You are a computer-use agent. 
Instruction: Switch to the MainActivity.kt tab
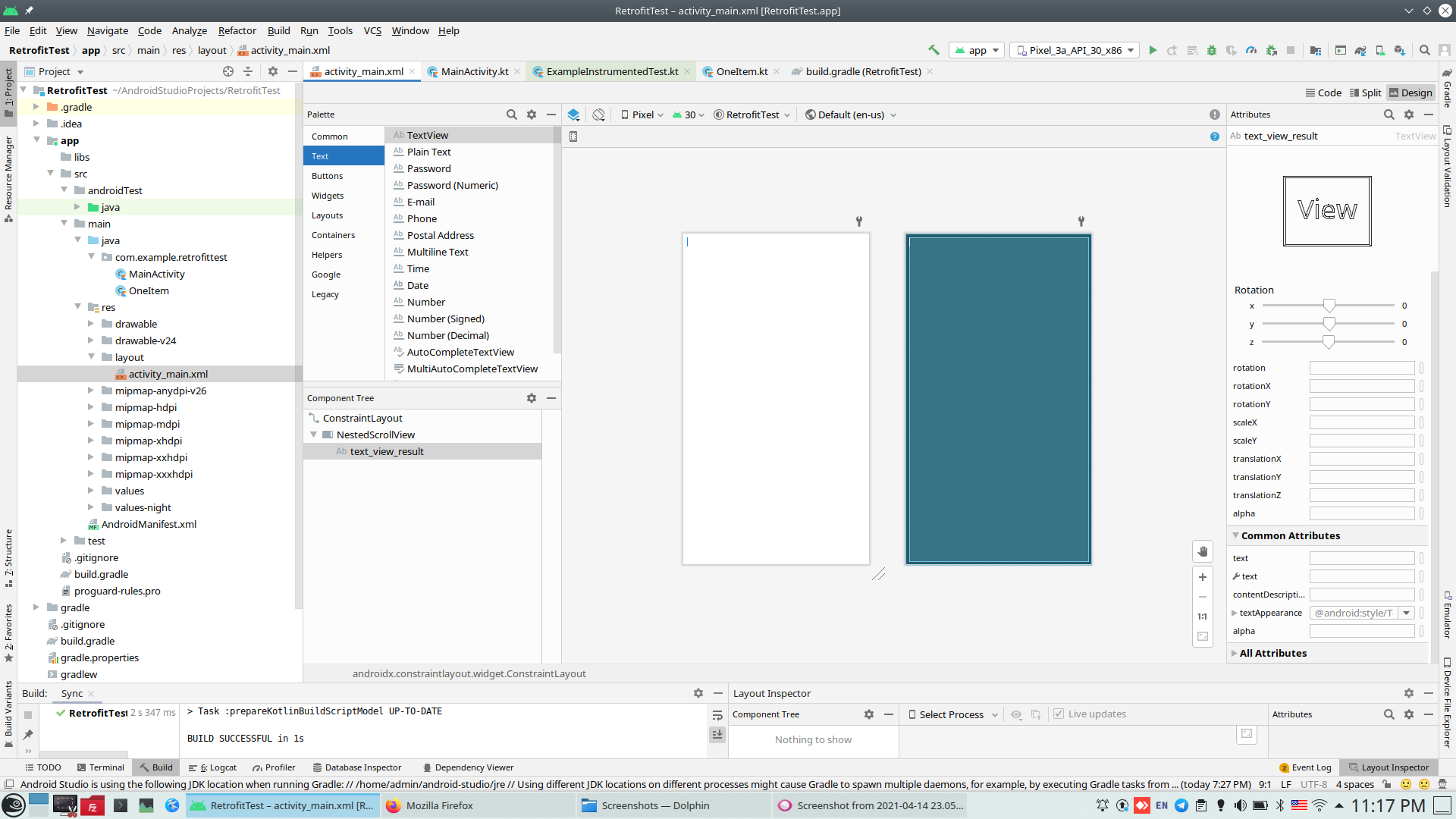tap(474, 71)
